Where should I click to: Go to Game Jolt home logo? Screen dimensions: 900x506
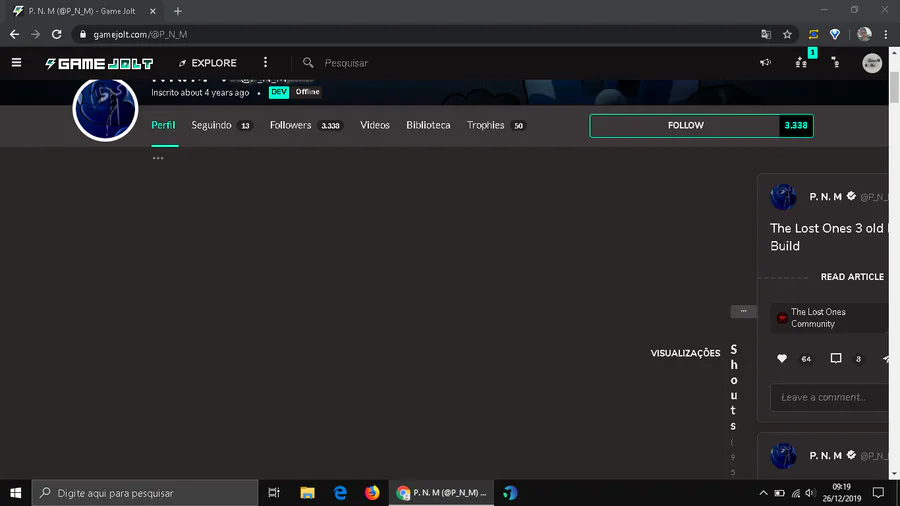click(x=99, y=63)
